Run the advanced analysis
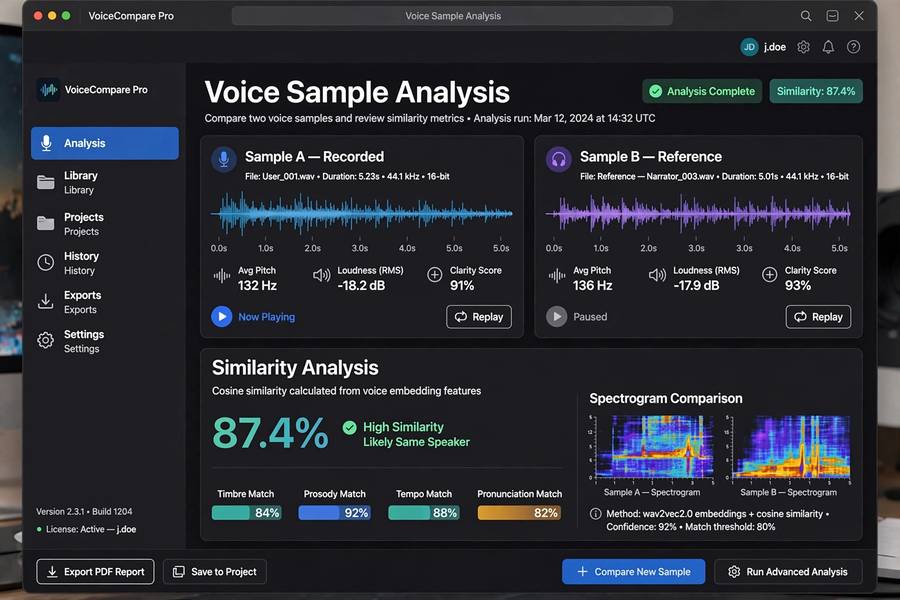The height and width of the screenshot is (600, 900). tap(788, 572)
